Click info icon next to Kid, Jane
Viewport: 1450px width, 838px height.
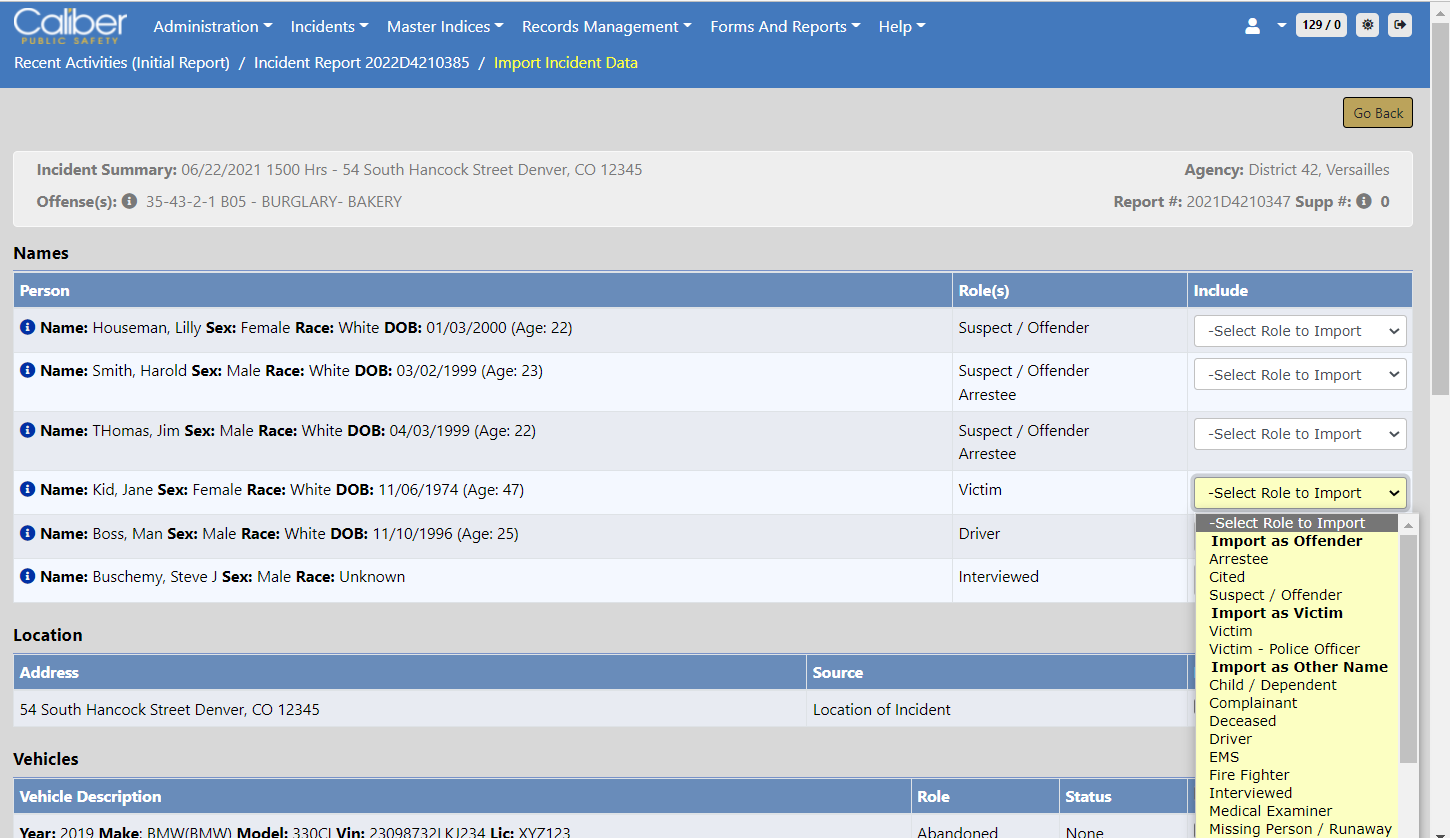[28, 489]
